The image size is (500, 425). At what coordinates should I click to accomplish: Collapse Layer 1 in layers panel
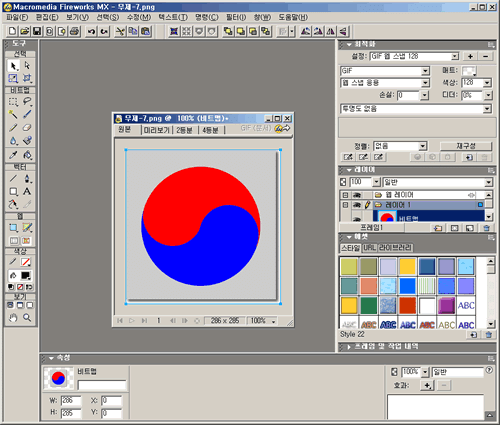[345, 205]
